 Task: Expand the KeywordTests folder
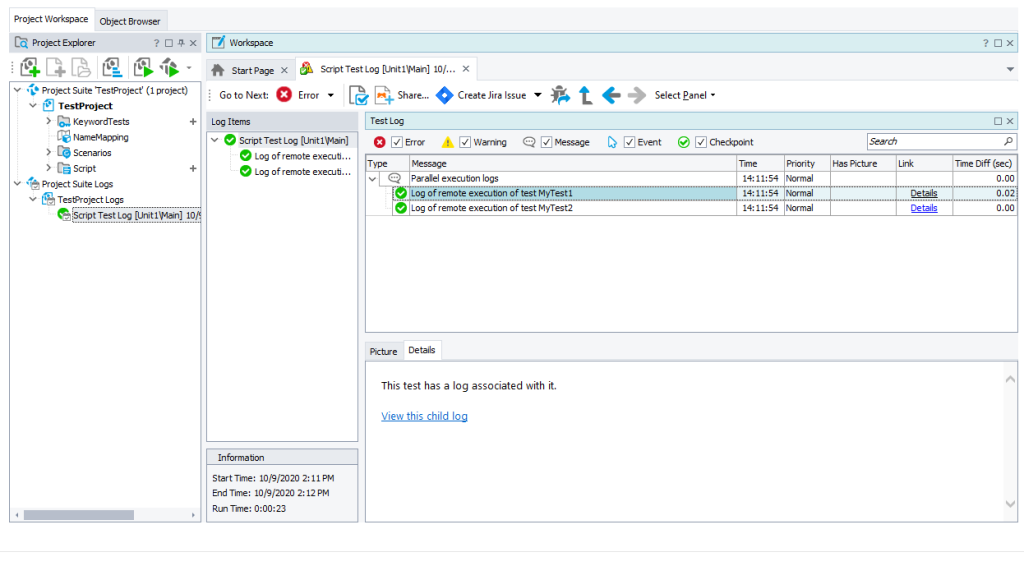[x=48, y=121]
